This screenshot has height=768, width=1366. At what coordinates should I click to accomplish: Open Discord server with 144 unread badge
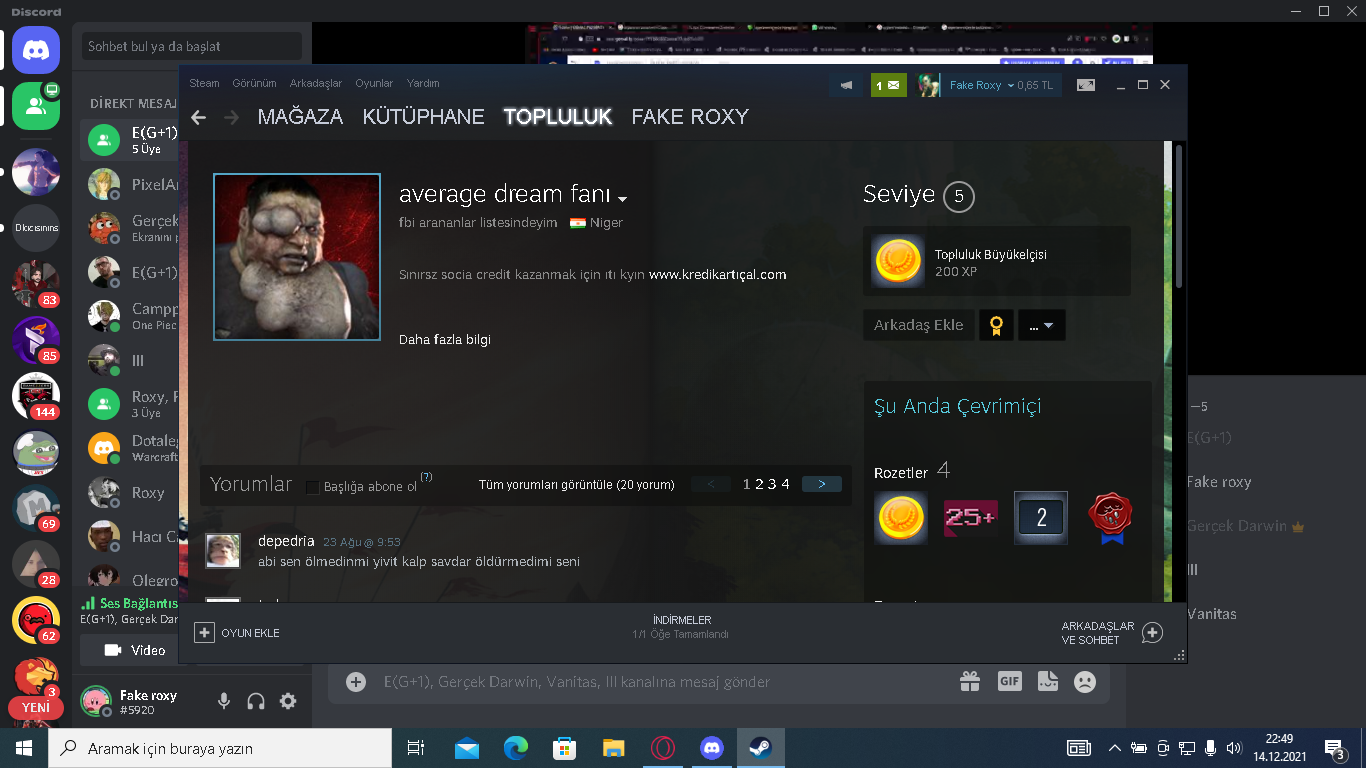36,396
